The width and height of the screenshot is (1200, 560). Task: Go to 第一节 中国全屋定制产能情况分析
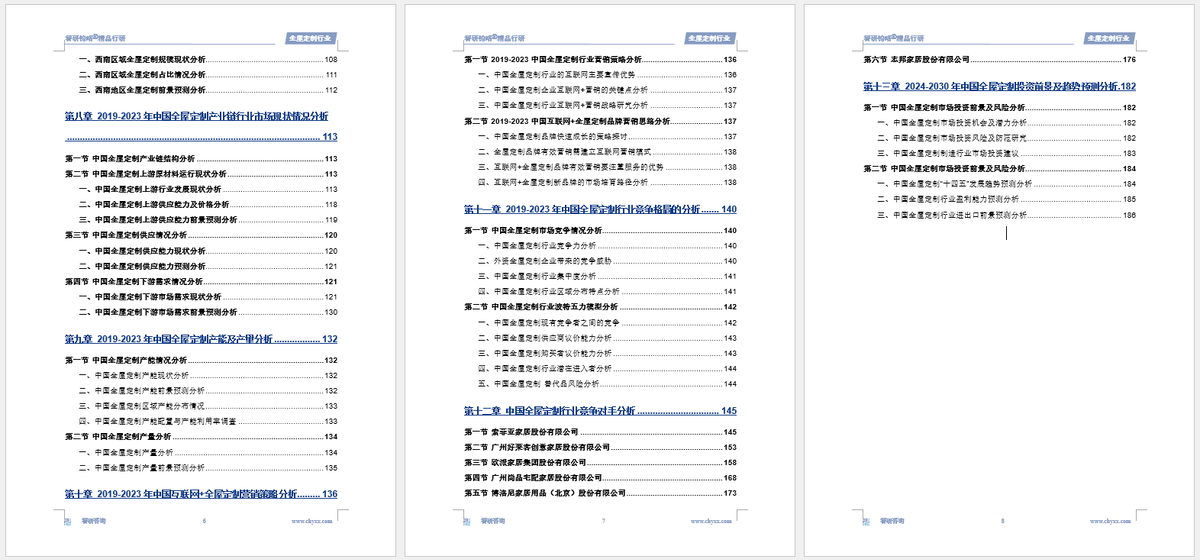[201, 360]
